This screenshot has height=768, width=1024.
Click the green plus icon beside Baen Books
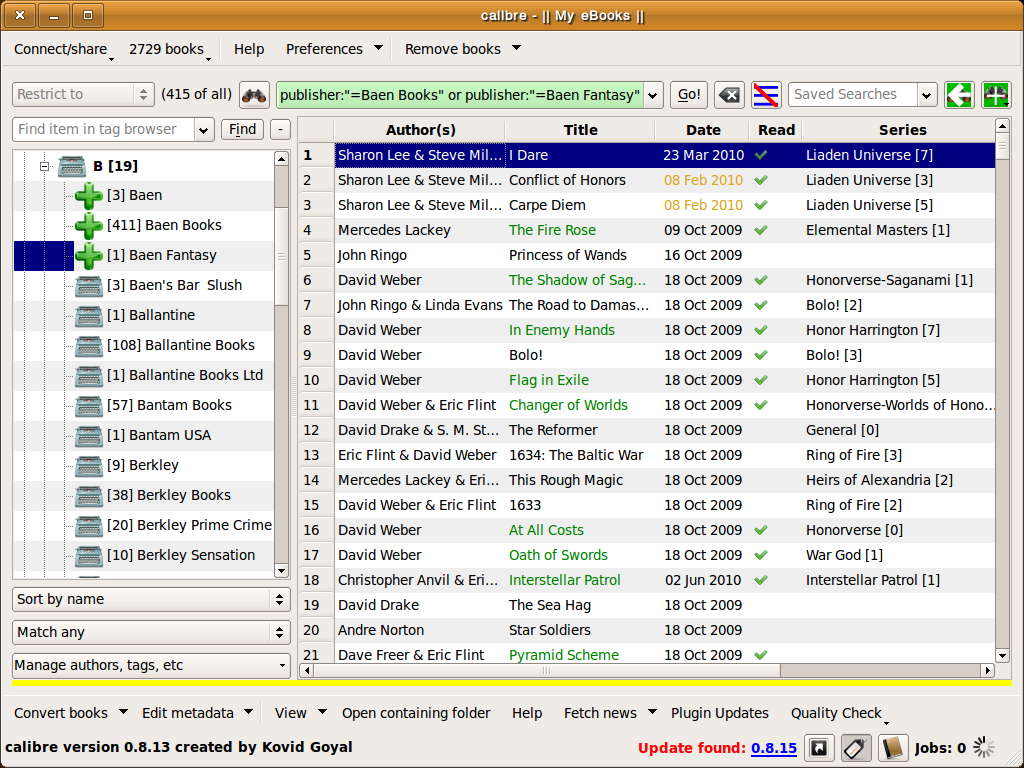click(x=89, y=226)
